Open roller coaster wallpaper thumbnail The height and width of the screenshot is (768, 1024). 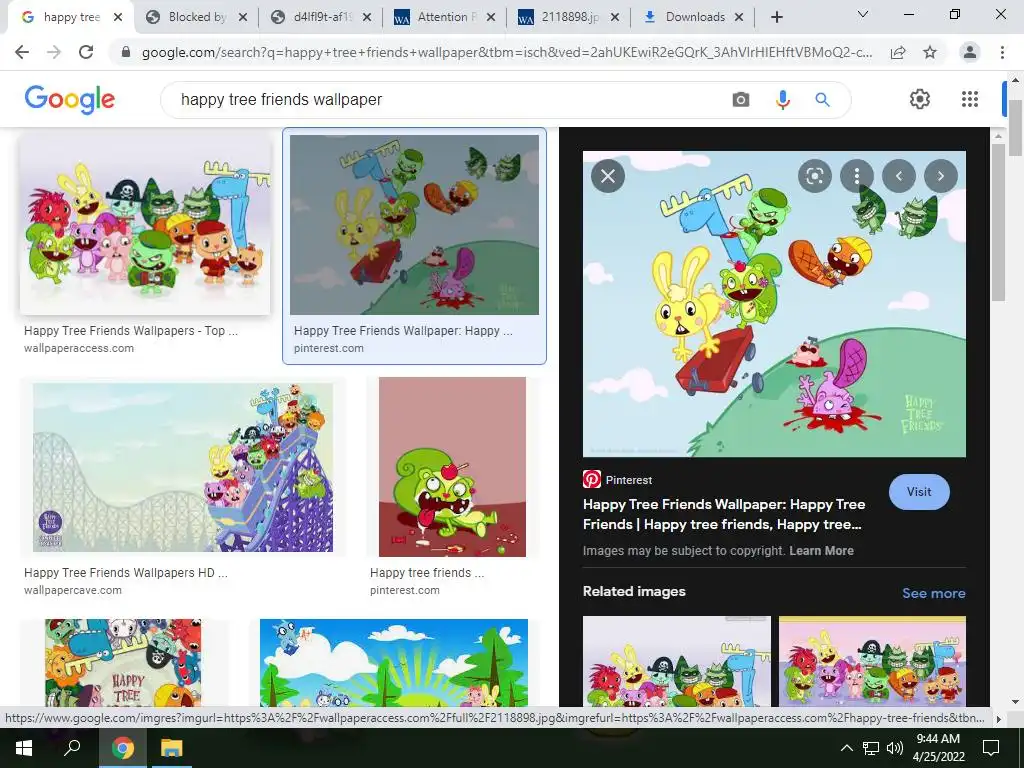183,467
